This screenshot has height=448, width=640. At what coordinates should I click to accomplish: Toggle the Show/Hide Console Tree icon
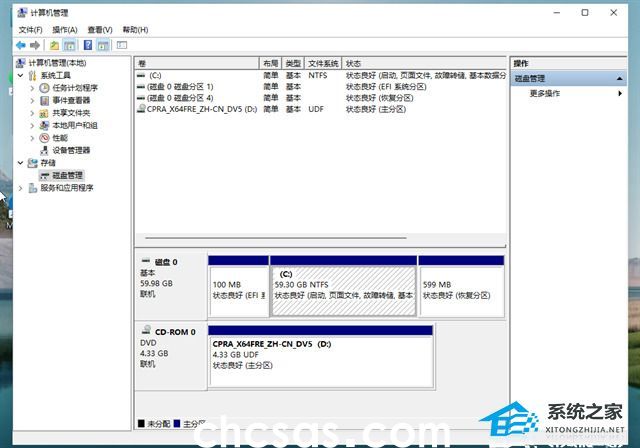coord(69,45)
